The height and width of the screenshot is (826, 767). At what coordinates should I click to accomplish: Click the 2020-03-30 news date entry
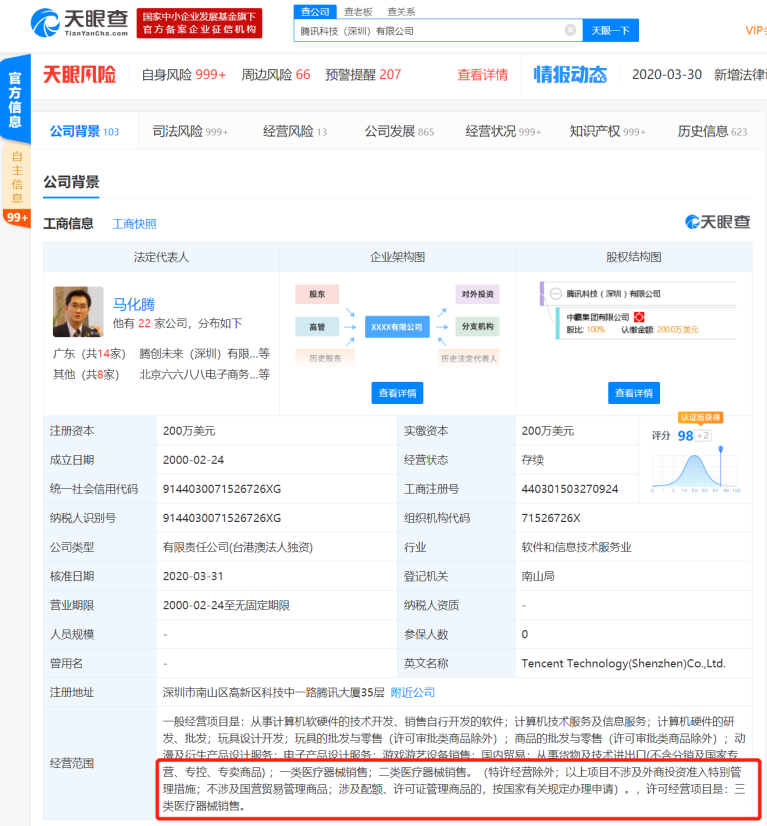click(666, 75)
